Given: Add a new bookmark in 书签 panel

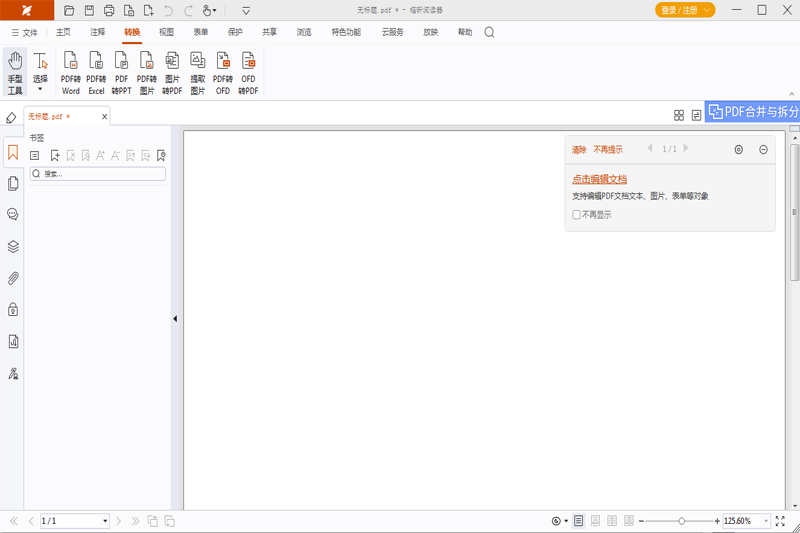Looking at the screenshot, I should pyautogui.click(x=55, y=155).
